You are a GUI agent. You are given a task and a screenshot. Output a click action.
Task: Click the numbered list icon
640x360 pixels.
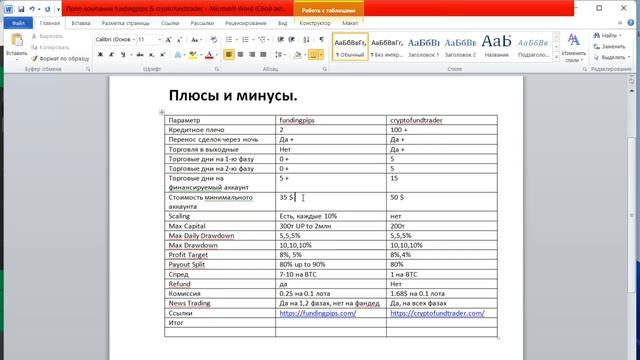[245, 40]
